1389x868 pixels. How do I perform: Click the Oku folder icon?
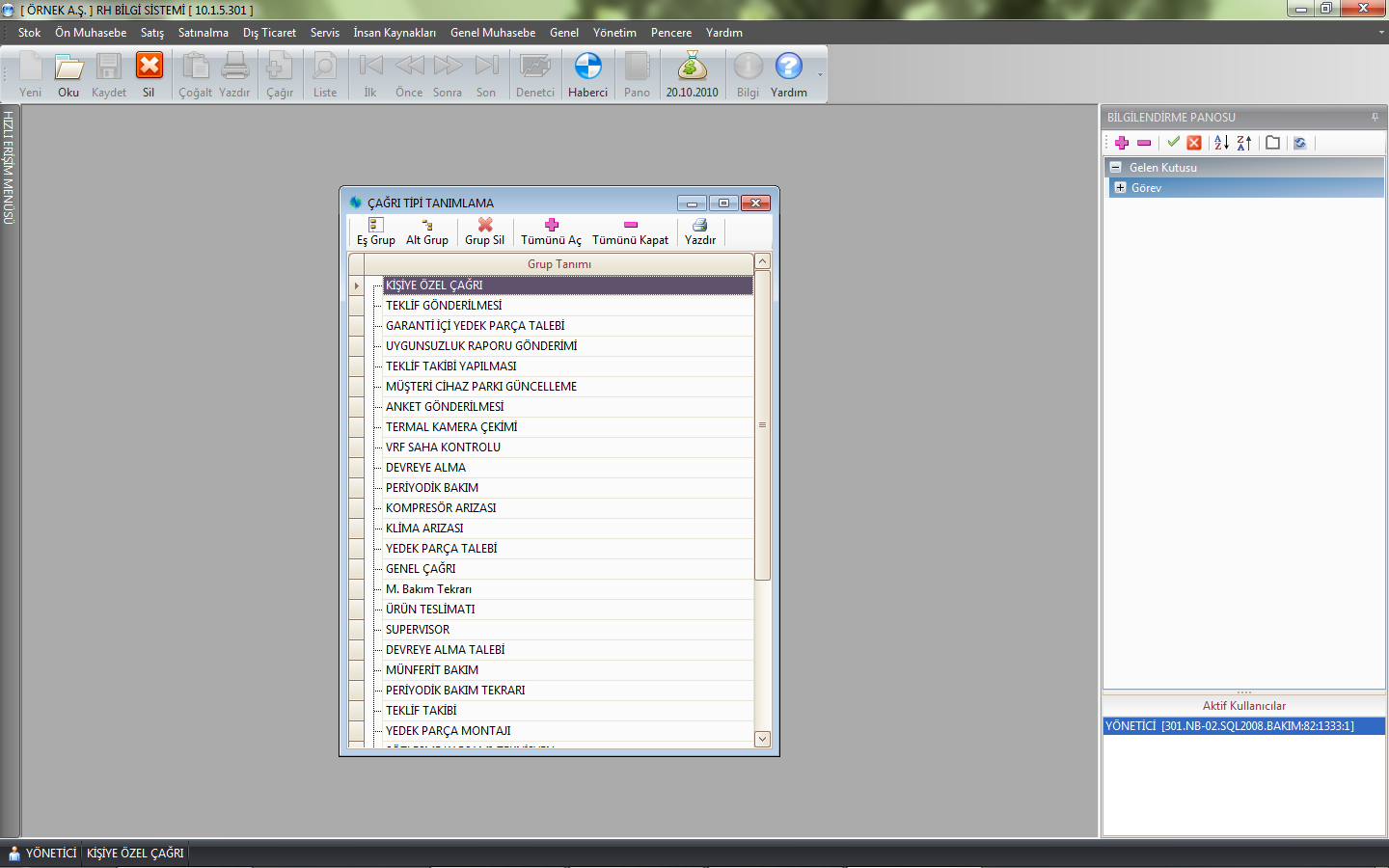(x=68, y=68)
